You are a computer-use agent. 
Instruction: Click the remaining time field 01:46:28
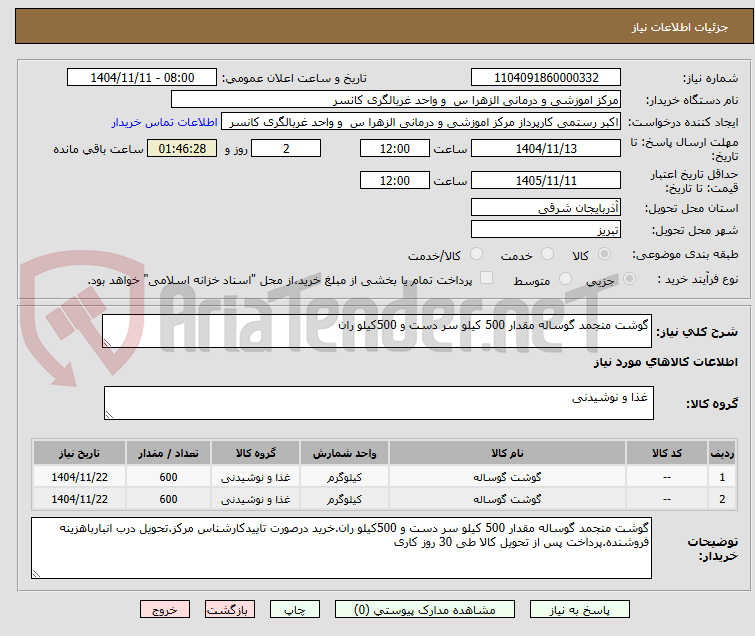coord(182,148)
